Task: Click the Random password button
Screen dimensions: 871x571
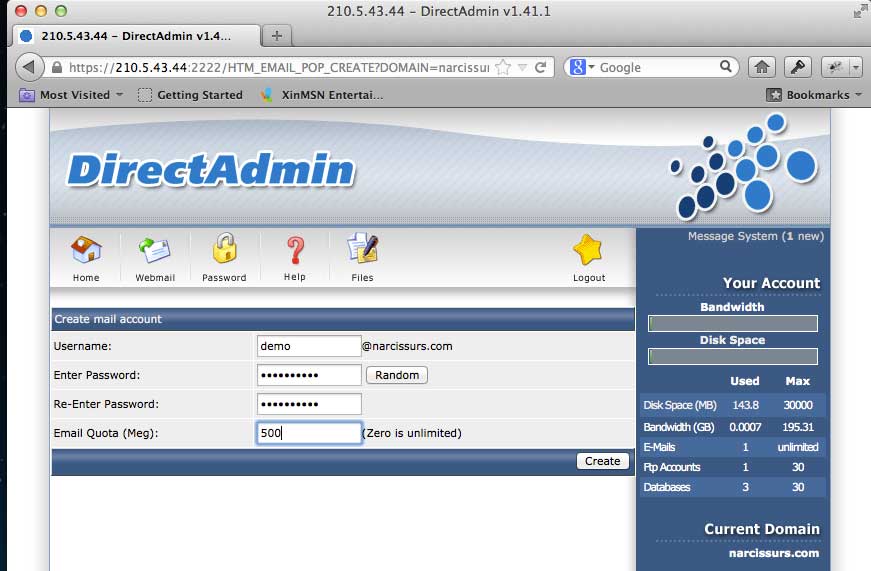Action: (x=397, y=375)
